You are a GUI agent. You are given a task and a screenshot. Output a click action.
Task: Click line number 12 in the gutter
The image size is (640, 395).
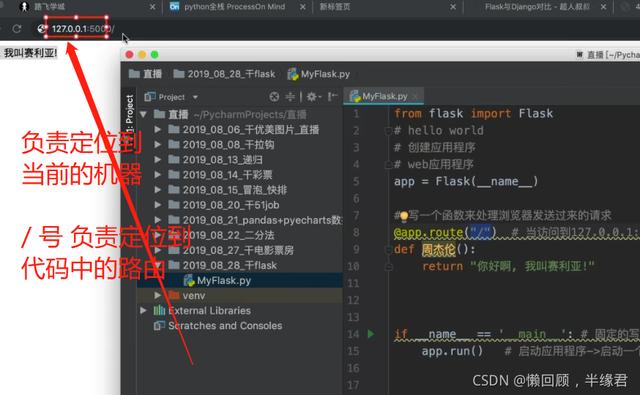(x=353, y=300)
